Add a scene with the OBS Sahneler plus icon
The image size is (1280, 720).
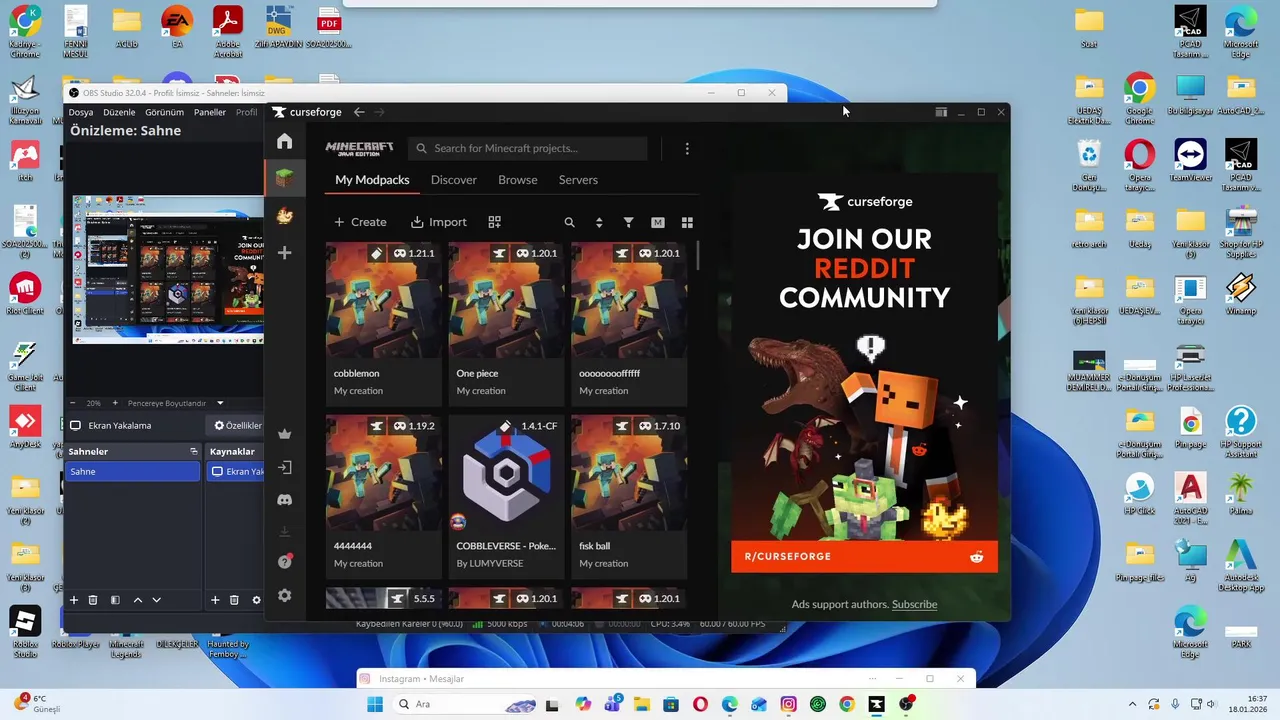pyautogui.click(x=74, y=600)
